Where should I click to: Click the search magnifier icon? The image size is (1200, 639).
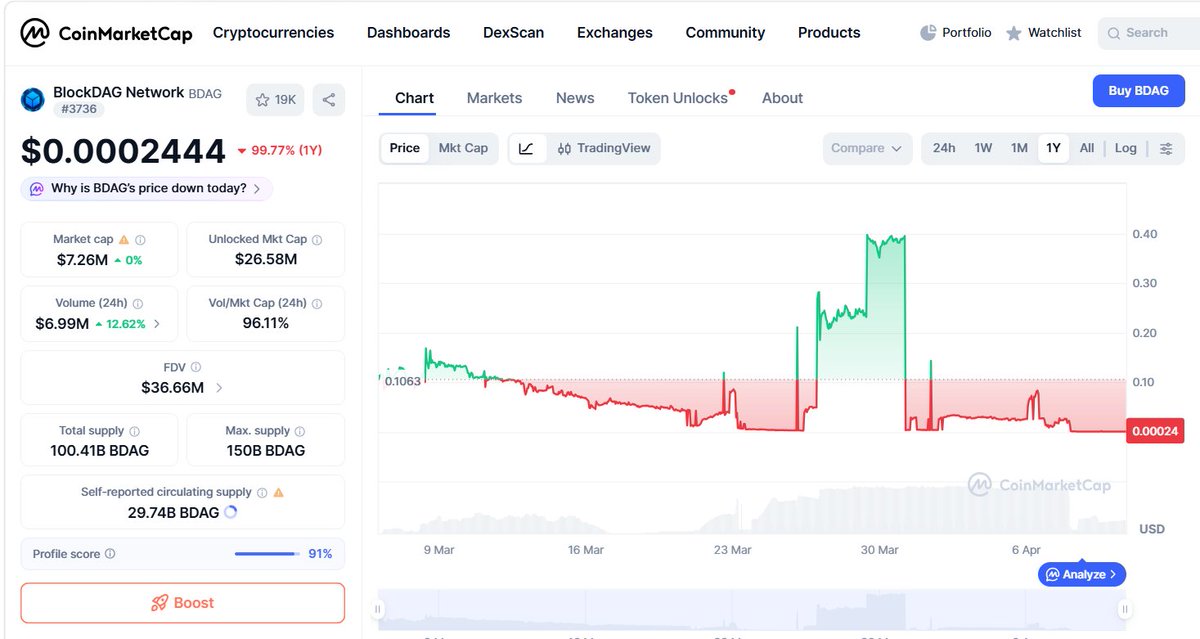(x=1113, y=33)
